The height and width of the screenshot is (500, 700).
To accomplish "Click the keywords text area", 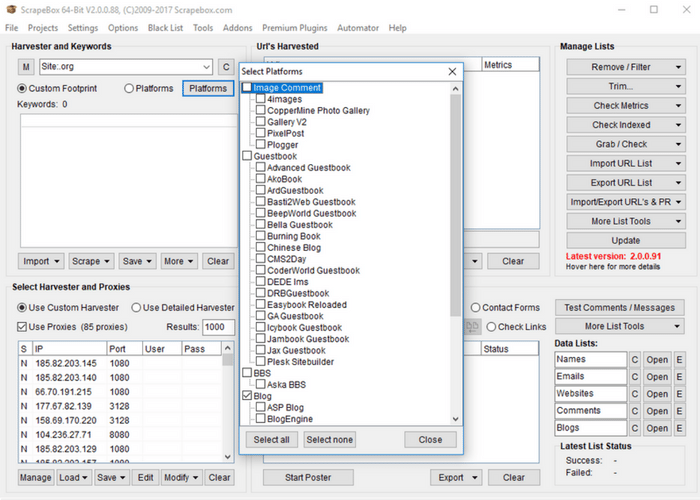I will point(129,181).
